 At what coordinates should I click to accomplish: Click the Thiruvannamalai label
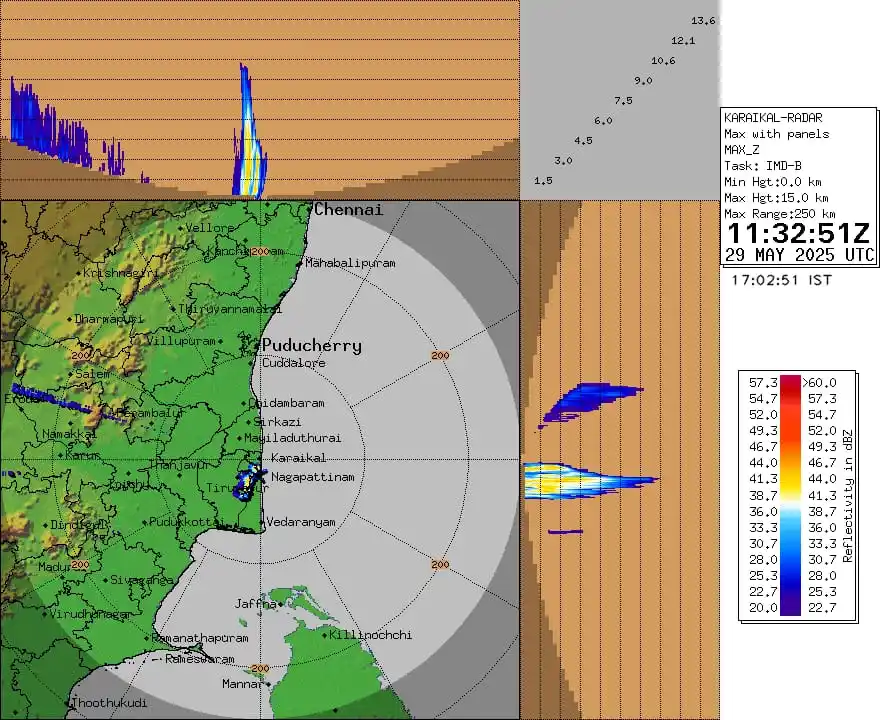[230, 309]
